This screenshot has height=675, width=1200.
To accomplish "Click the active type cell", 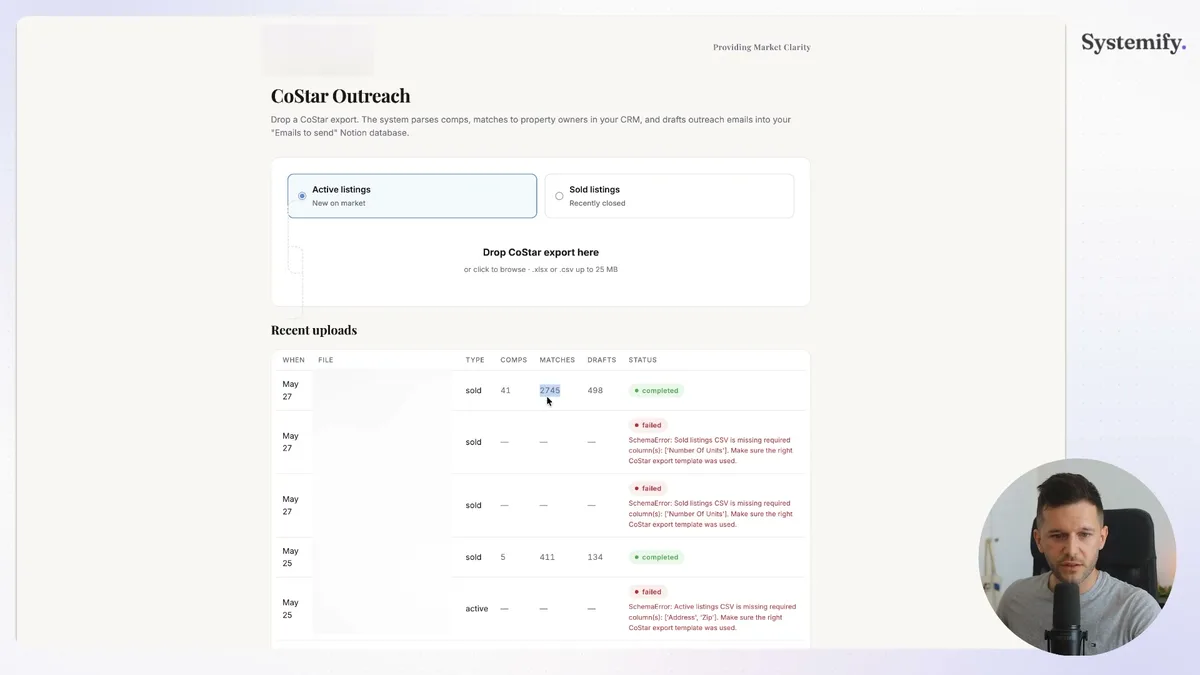I will [477, 609].
